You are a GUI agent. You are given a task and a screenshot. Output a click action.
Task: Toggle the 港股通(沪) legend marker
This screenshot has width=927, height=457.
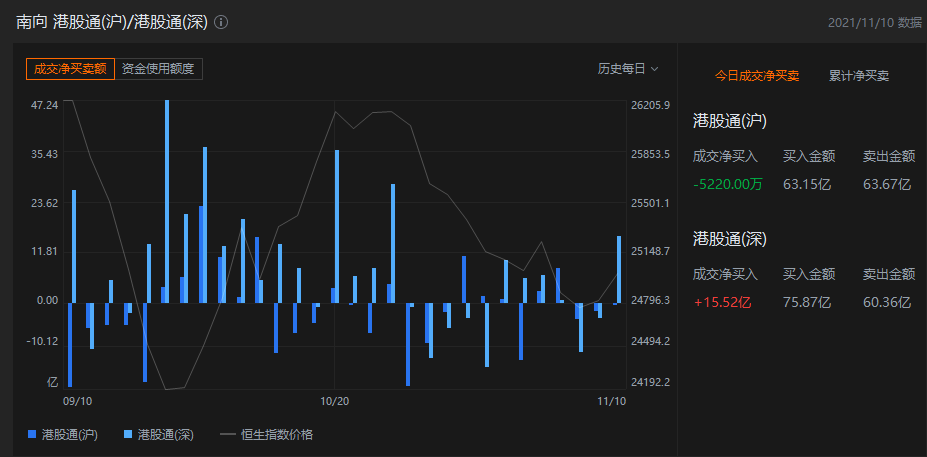click(x=33, y=434)
